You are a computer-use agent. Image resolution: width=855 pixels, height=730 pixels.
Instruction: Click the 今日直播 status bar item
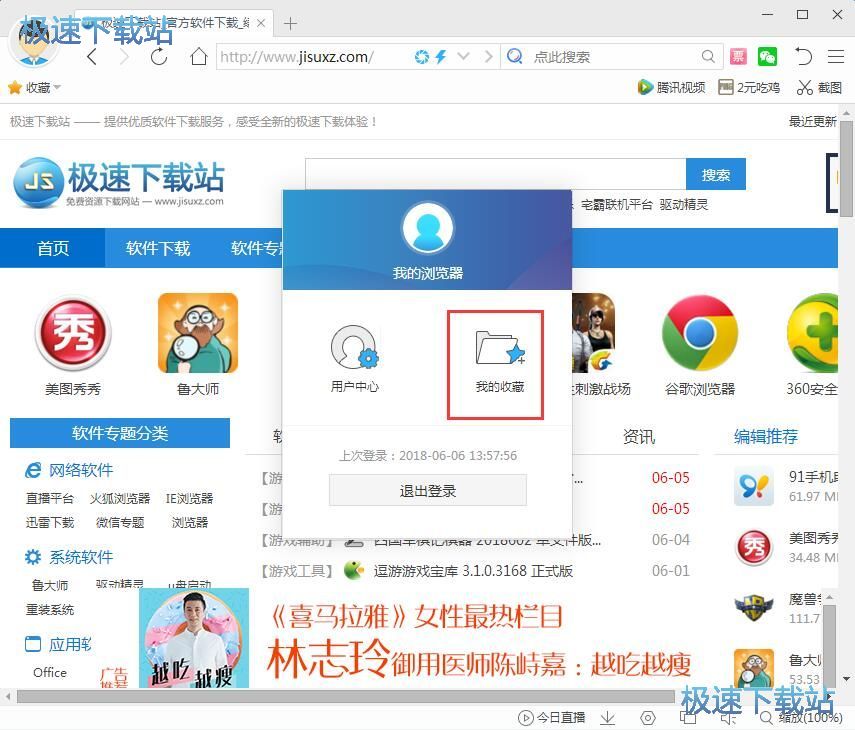tap(551, 717)
